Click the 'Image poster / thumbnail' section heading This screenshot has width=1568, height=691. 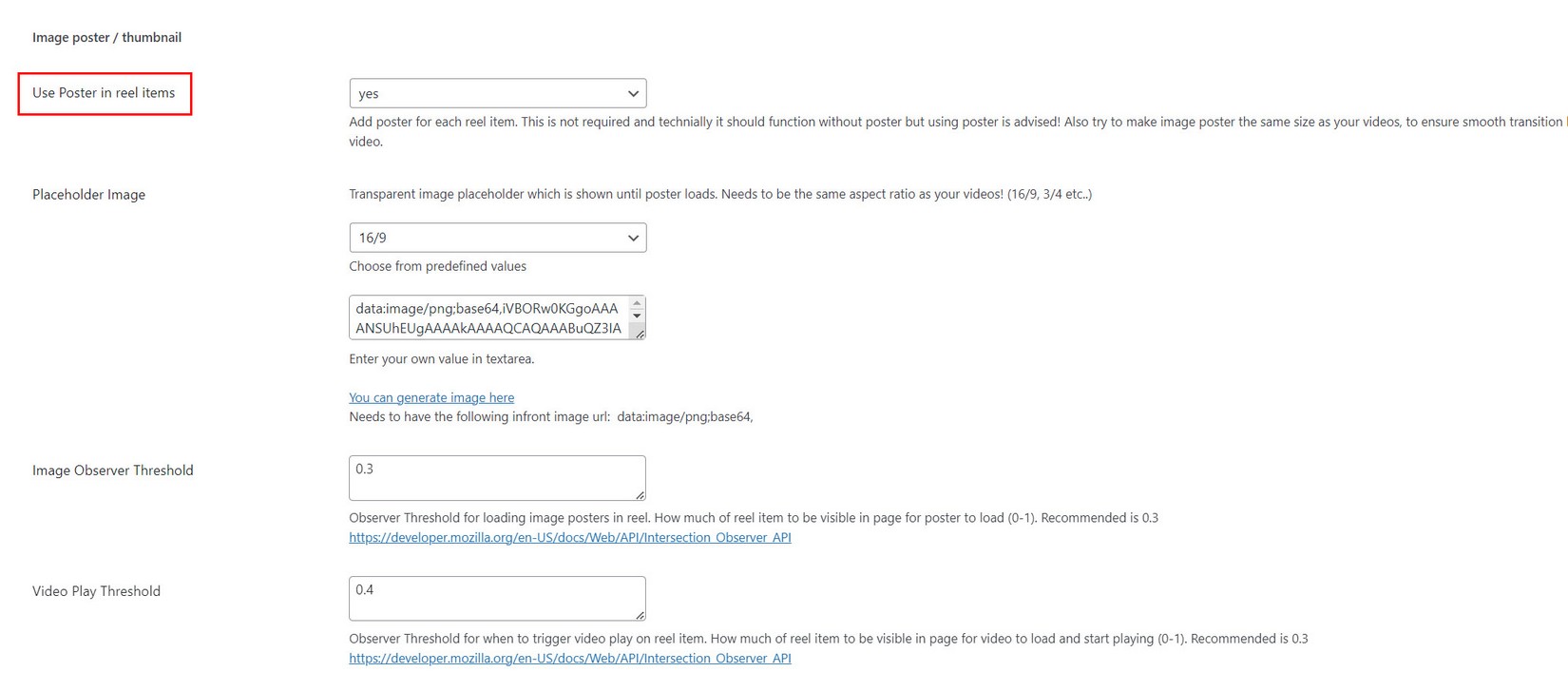coord(106,37)
